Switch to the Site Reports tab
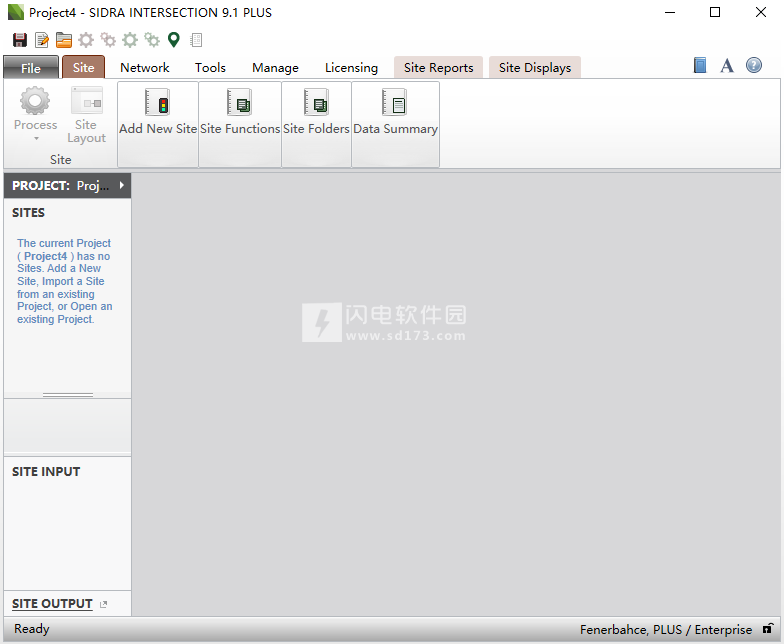 [438, 68]
